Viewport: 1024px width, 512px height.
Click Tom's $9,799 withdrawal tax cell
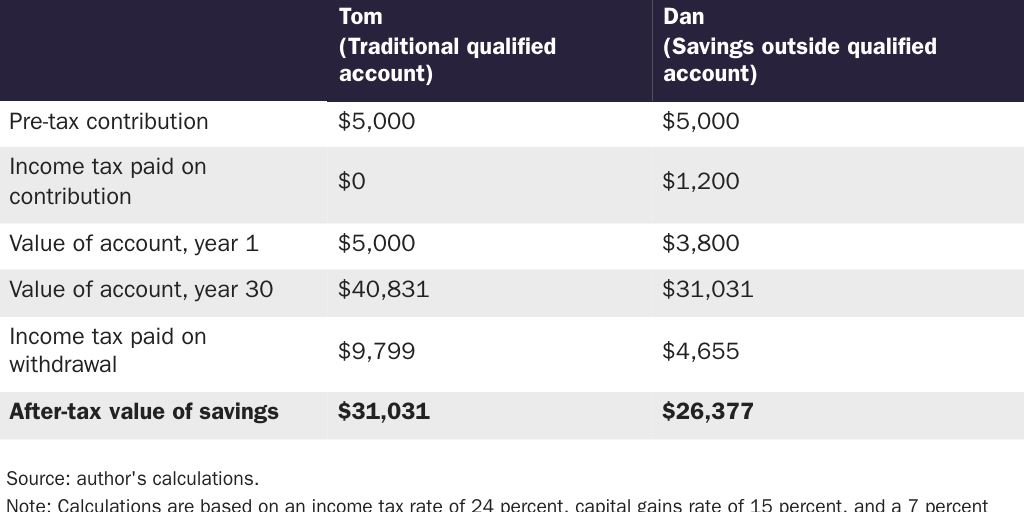(376, 351)
